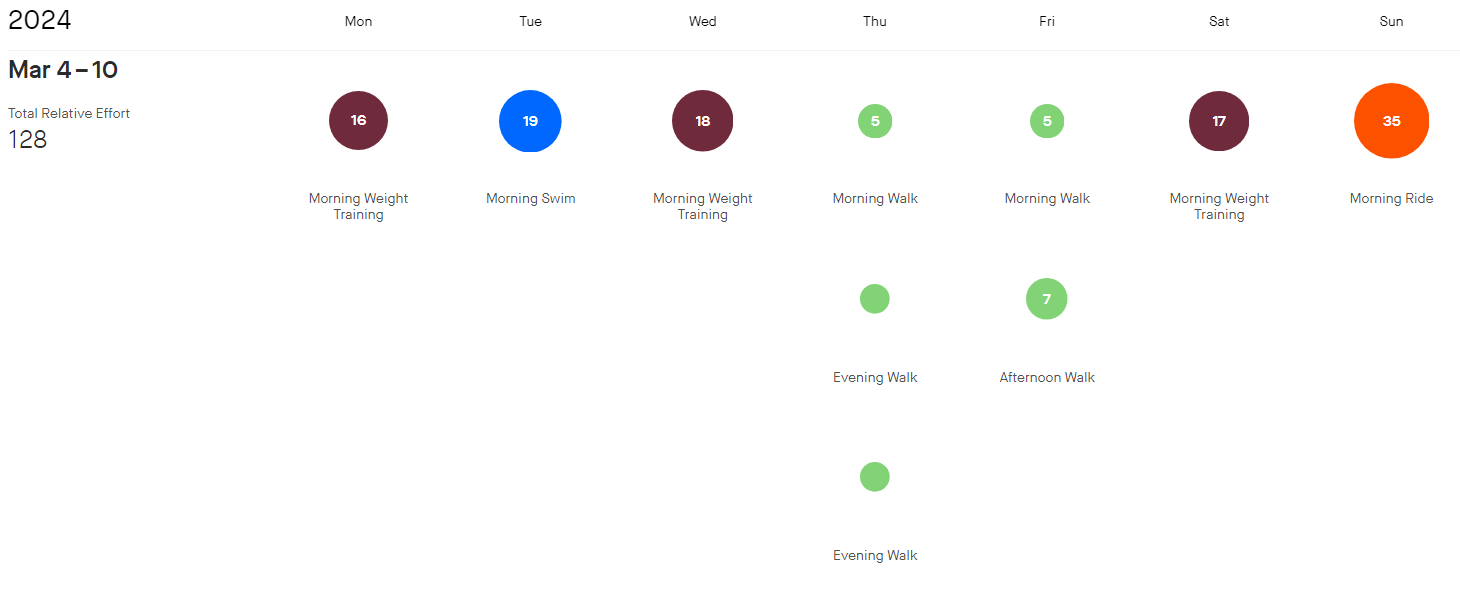Open Wednesday's Morning Weight Training link
The width and height of the screenshot is (1460, 607).
tap(703, 206)
